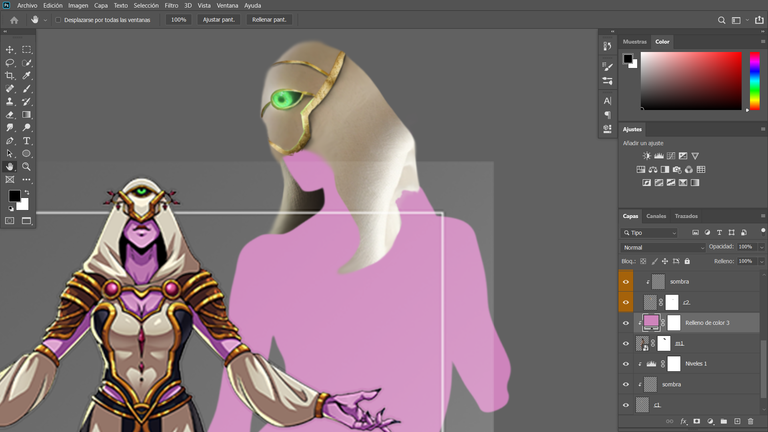Open the Capa menu
The width and height of the screenshot is (768, 432).
point(101,5)
